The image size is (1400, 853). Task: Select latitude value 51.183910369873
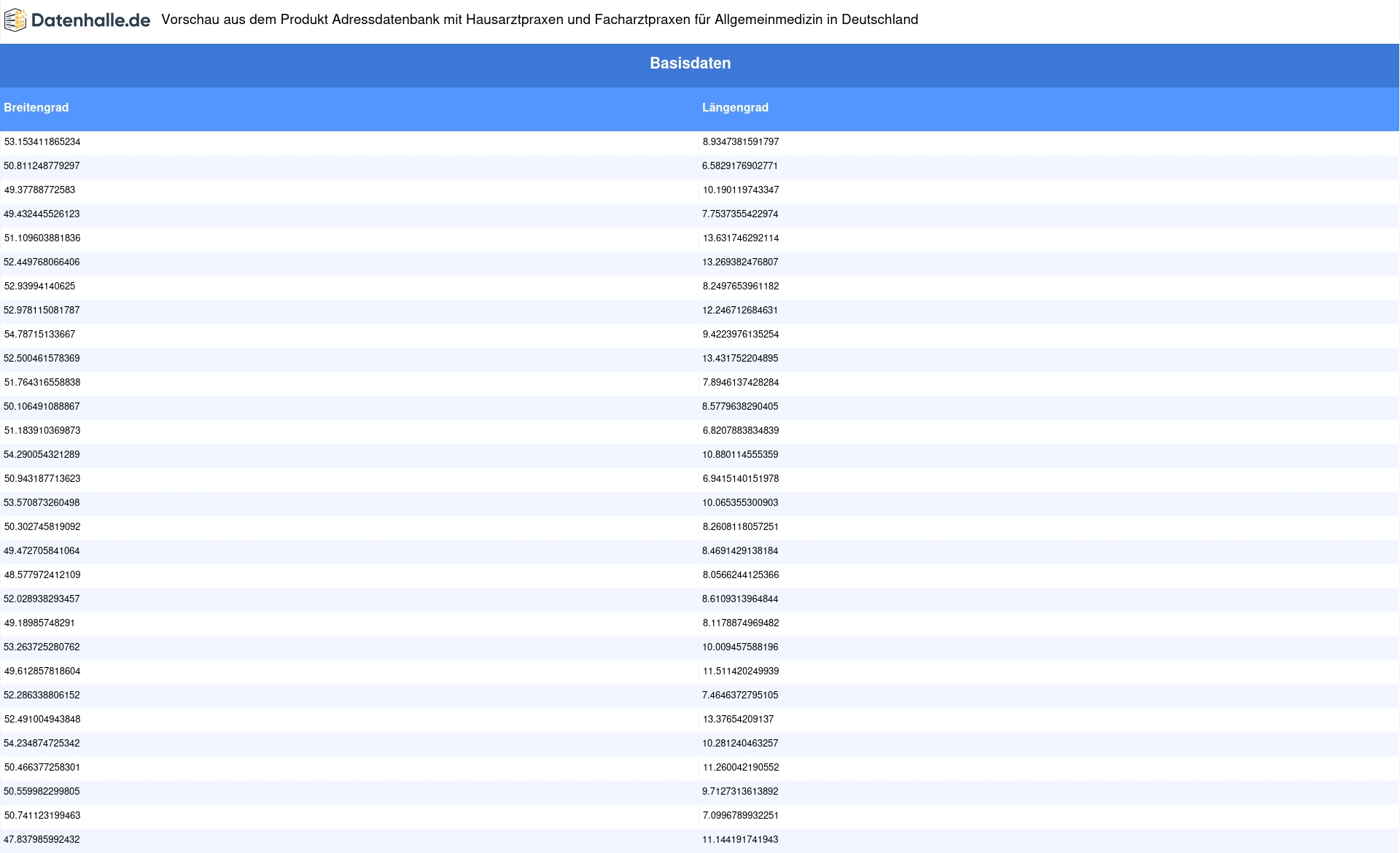[x=42, y=431]
